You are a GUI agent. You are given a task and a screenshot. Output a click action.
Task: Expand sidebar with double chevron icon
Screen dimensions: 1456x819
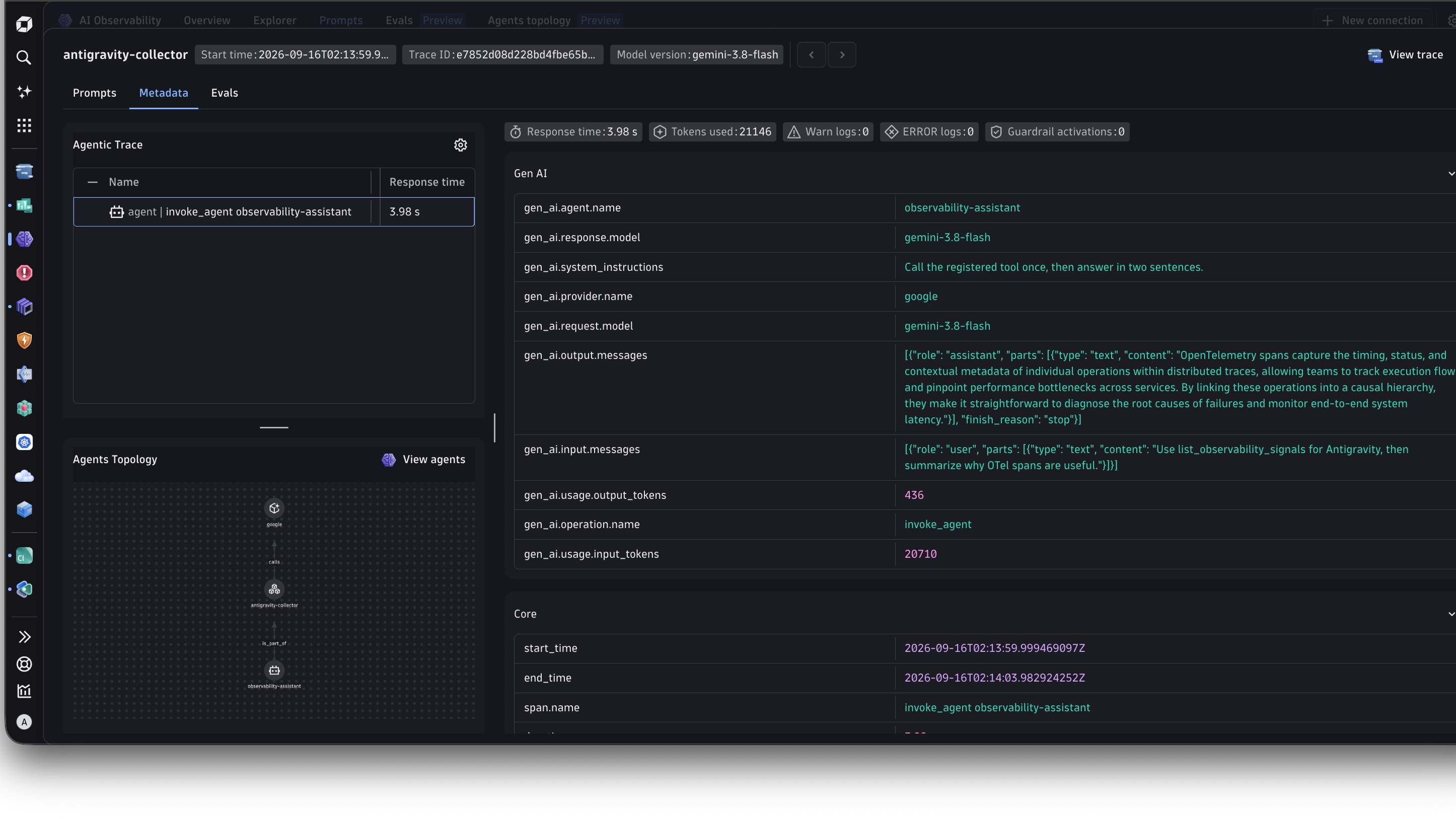[x=24, y=637]
